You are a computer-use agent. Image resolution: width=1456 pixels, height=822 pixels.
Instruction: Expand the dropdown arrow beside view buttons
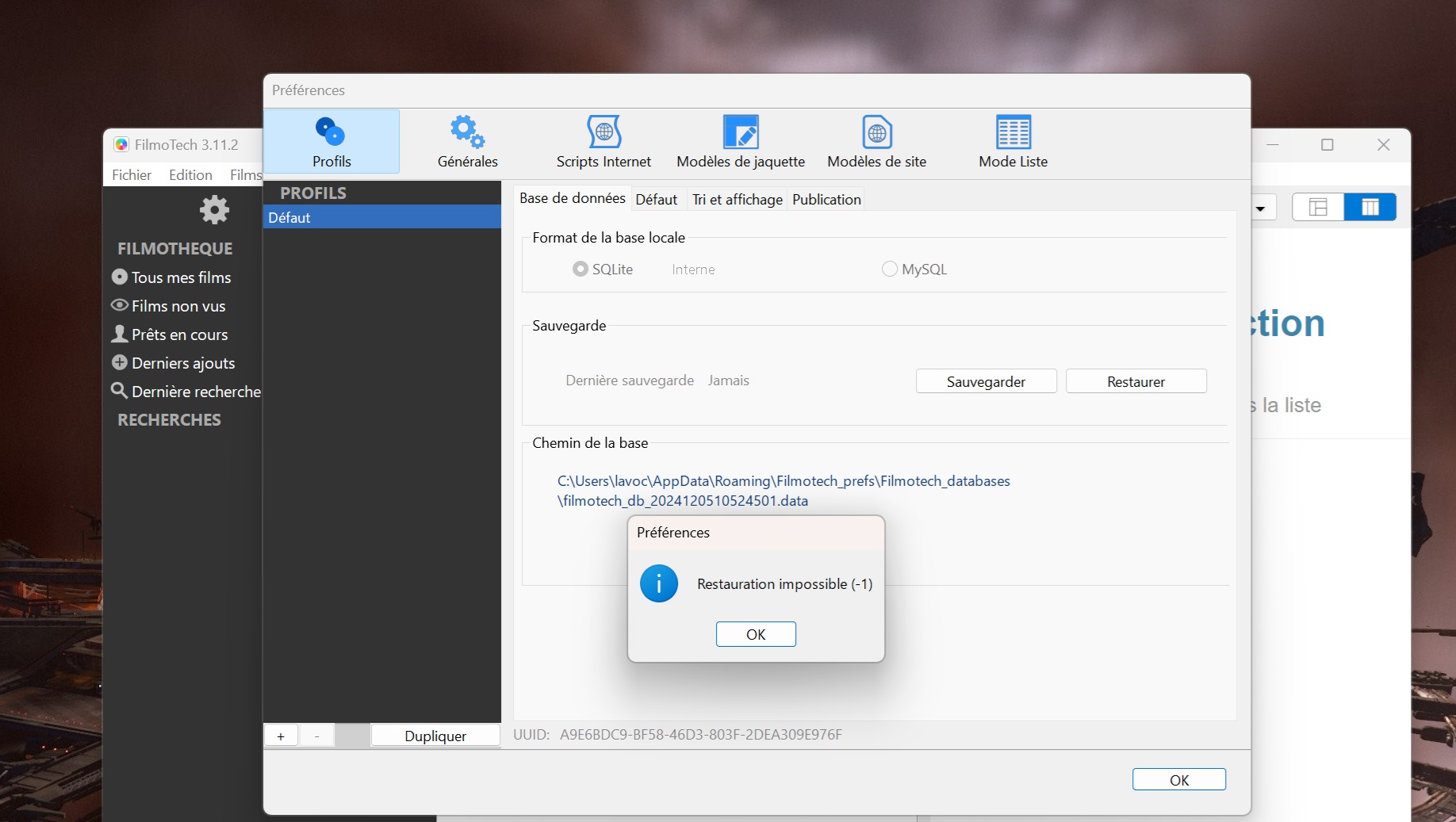[1260, 209]
